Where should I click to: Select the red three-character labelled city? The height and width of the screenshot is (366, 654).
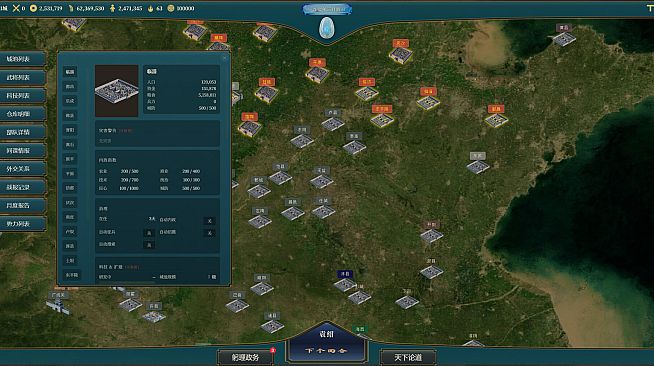point(382,116)
